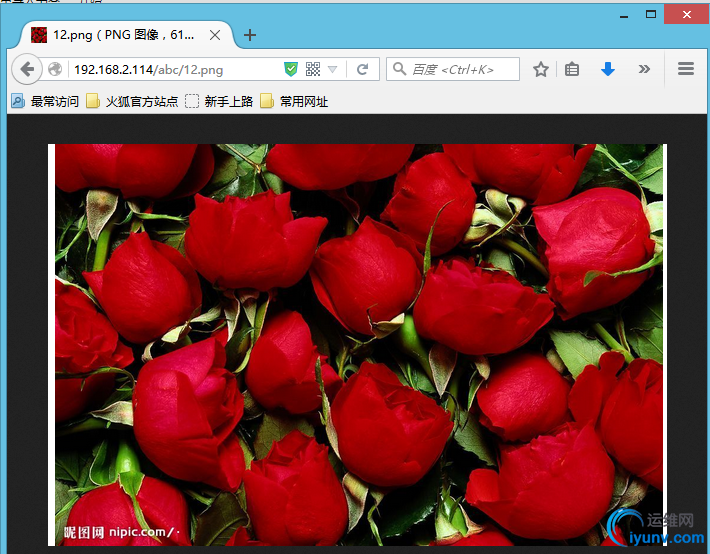Click the 百度 search input box
This screenshot has width=710, height=554.
453,69
